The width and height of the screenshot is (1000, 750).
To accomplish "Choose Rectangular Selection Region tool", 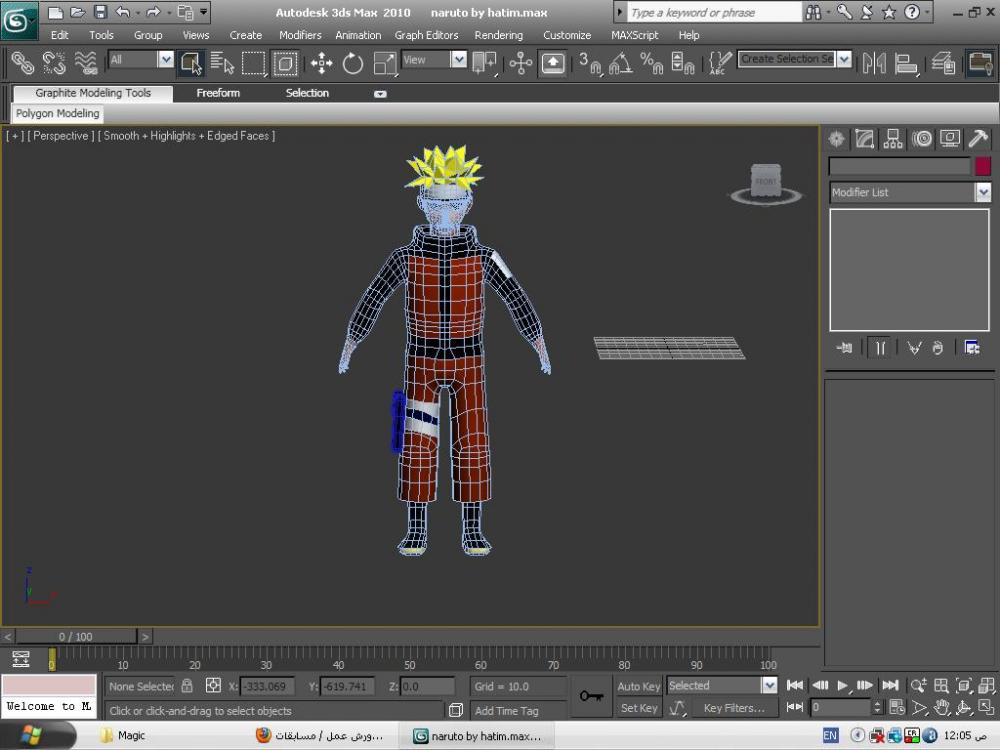I will pos(253,62).
